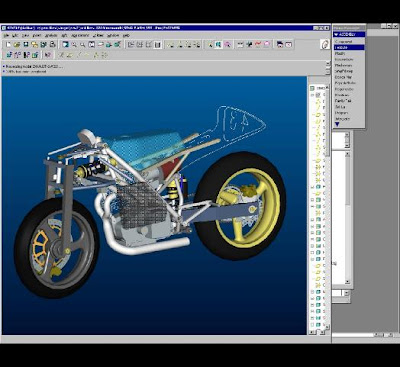The width and height of the screenshot is (400, 367).
Task: Click the first icon in second toolbar row
Action: click(x=9, y=55)
